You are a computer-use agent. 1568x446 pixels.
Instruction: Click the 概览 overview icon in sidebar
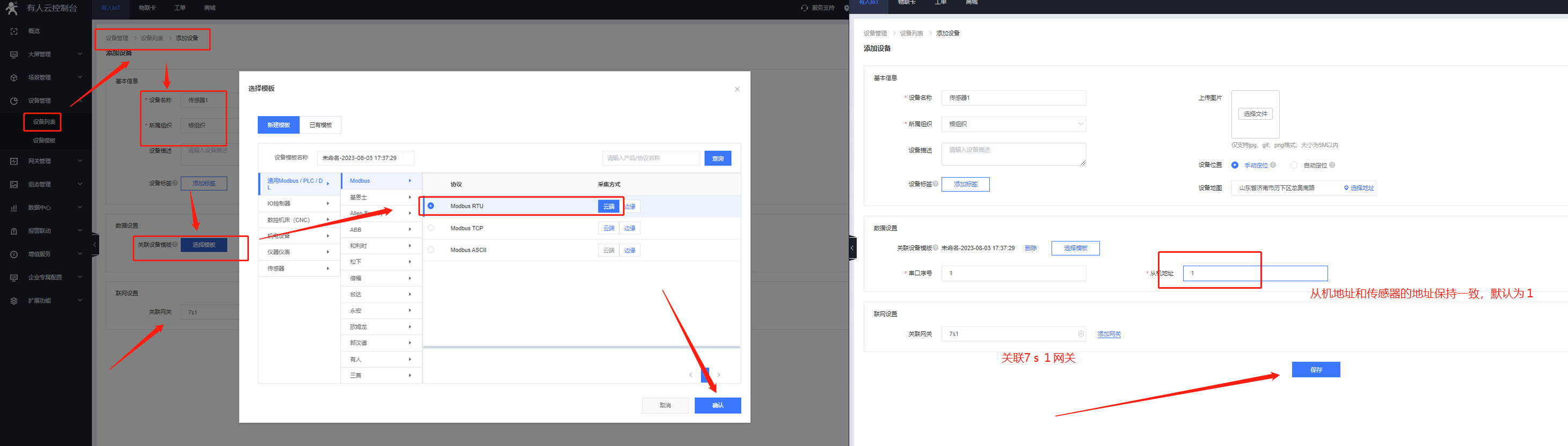coord(14,31)
